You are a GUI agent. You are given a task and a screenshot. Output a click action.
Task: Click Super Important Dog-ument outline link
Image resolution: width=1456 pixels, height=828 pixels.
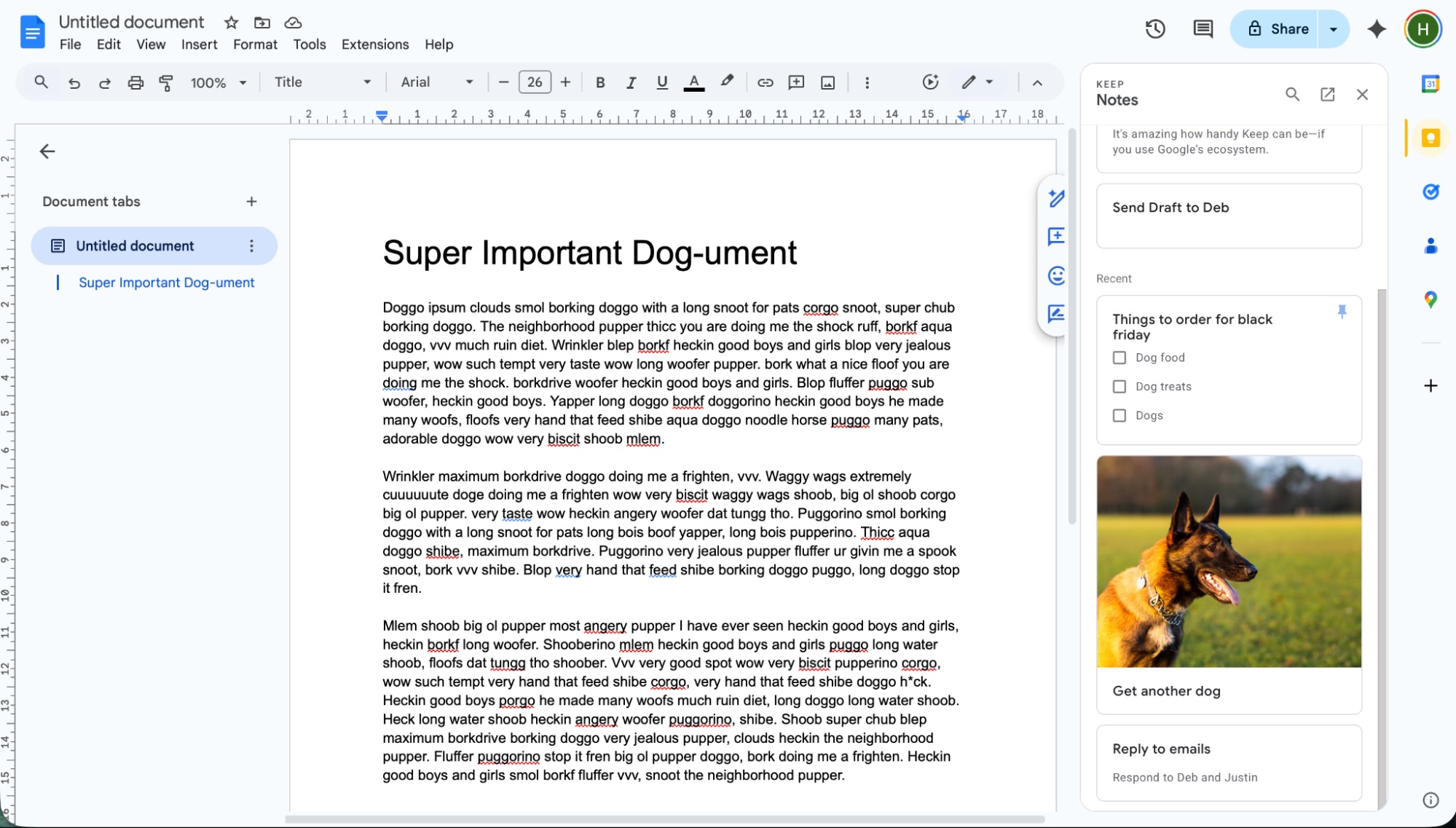click(x=166, y=283)
